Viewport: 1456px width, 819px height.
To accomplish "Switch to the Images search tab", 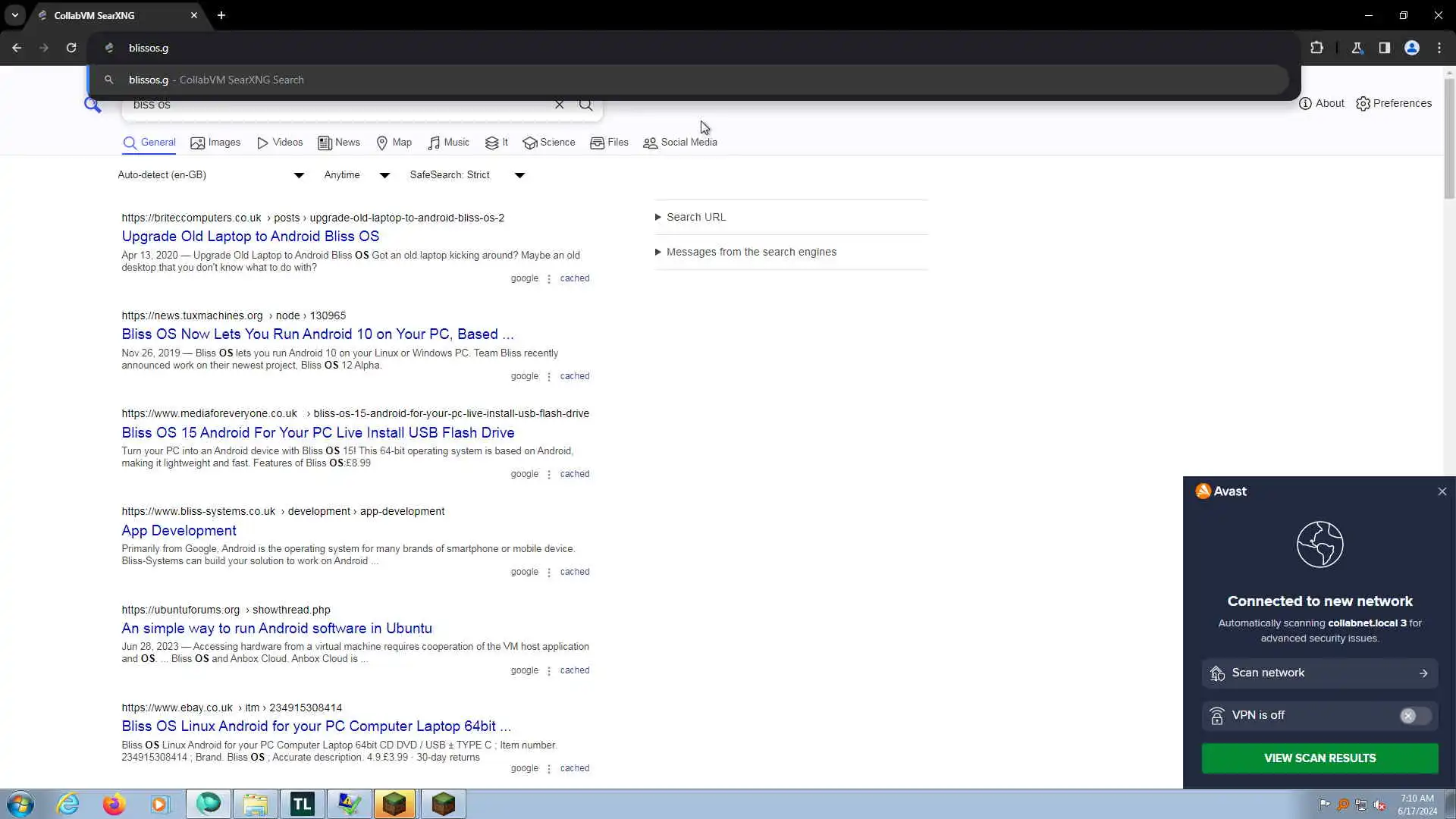I will tap(215, 143).
